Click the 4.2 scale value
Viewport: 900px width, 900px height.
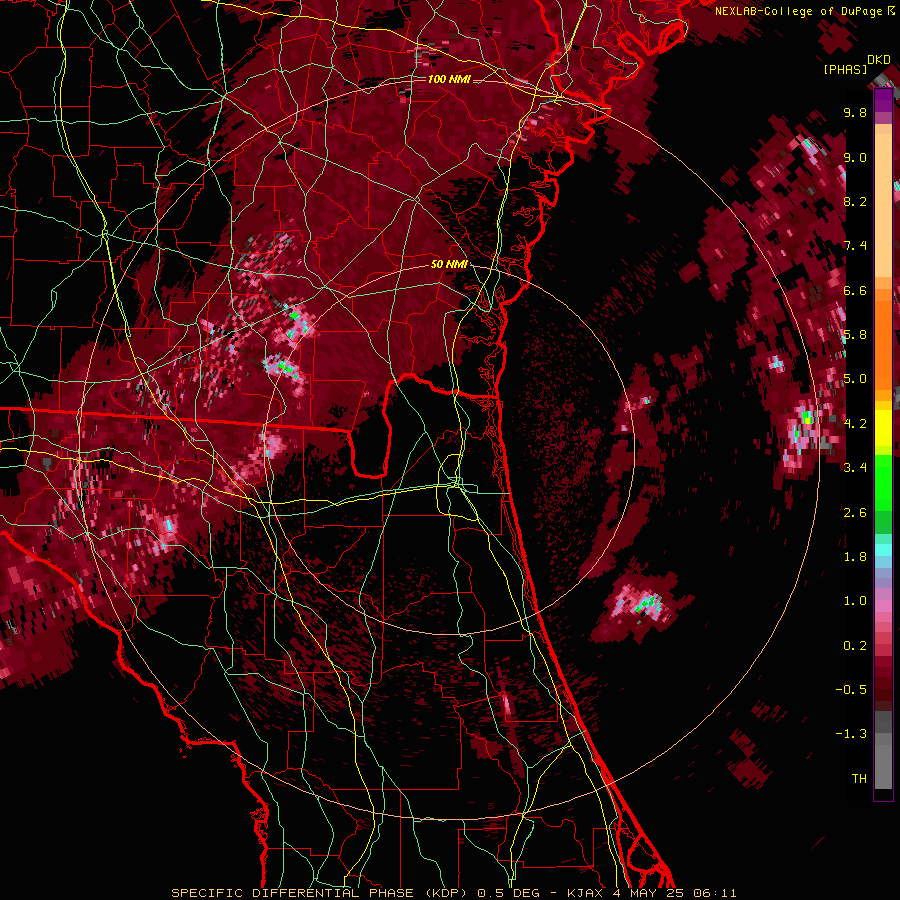coord(855,424)
